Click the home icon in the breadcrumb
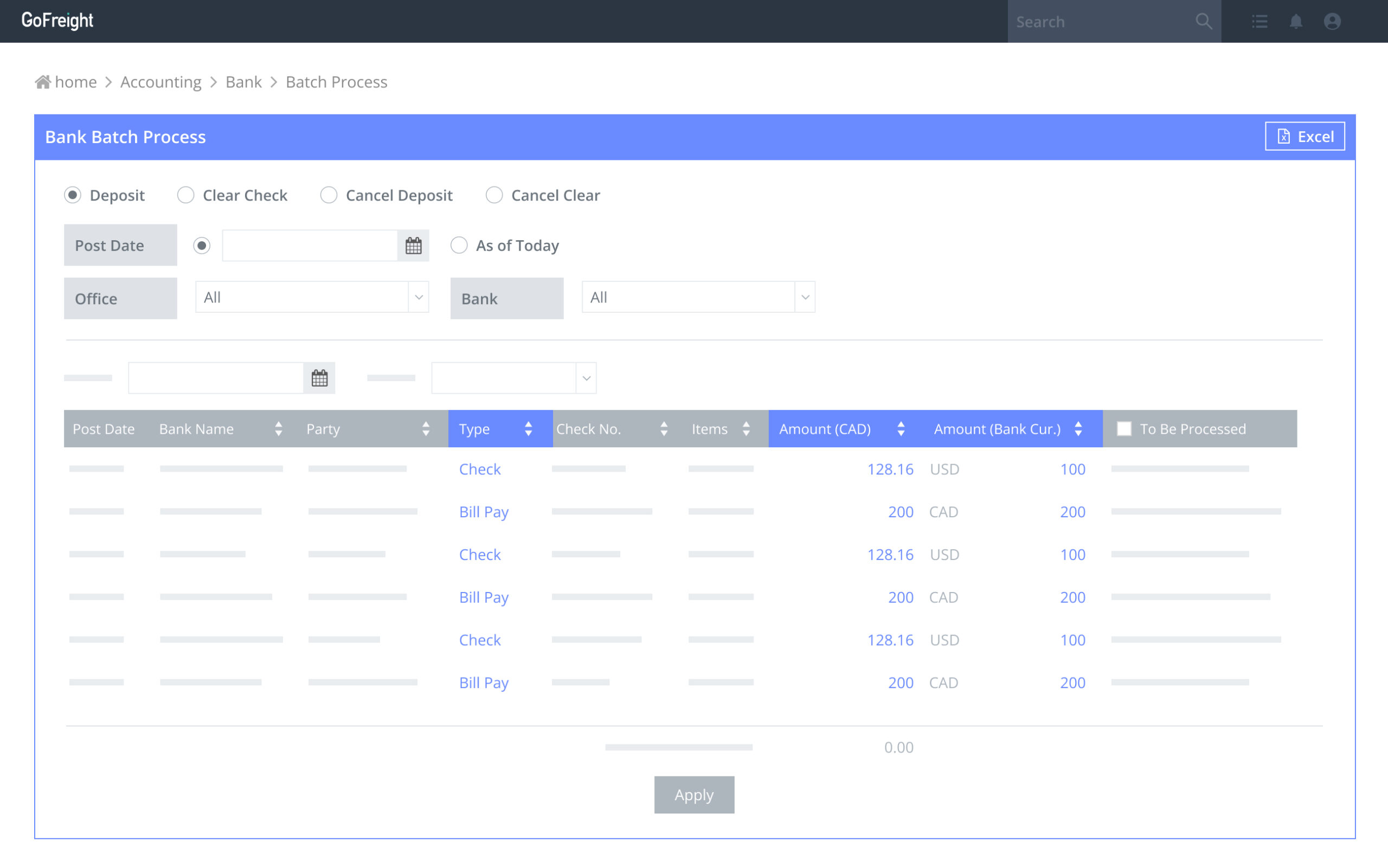Image resolution: width=1388 pixels, height=868 pixels. [x=42, y=81]
